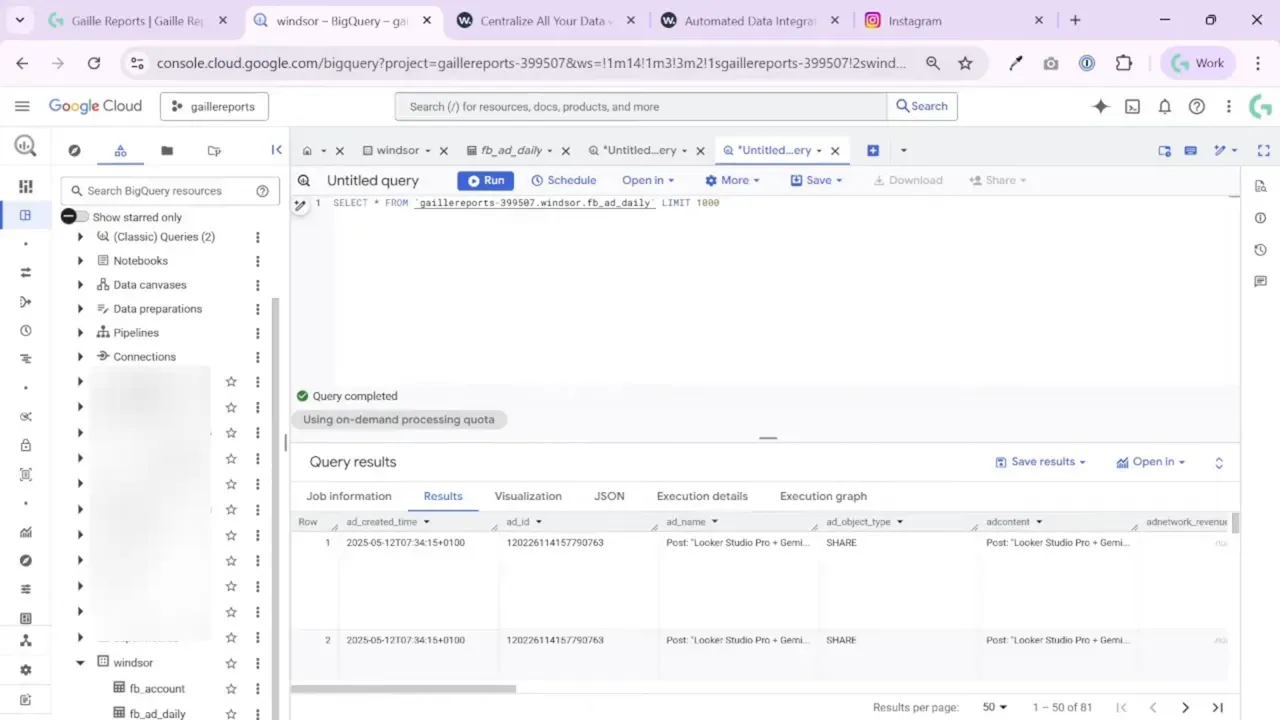Add a new query tab with plus button

[873, 150]
